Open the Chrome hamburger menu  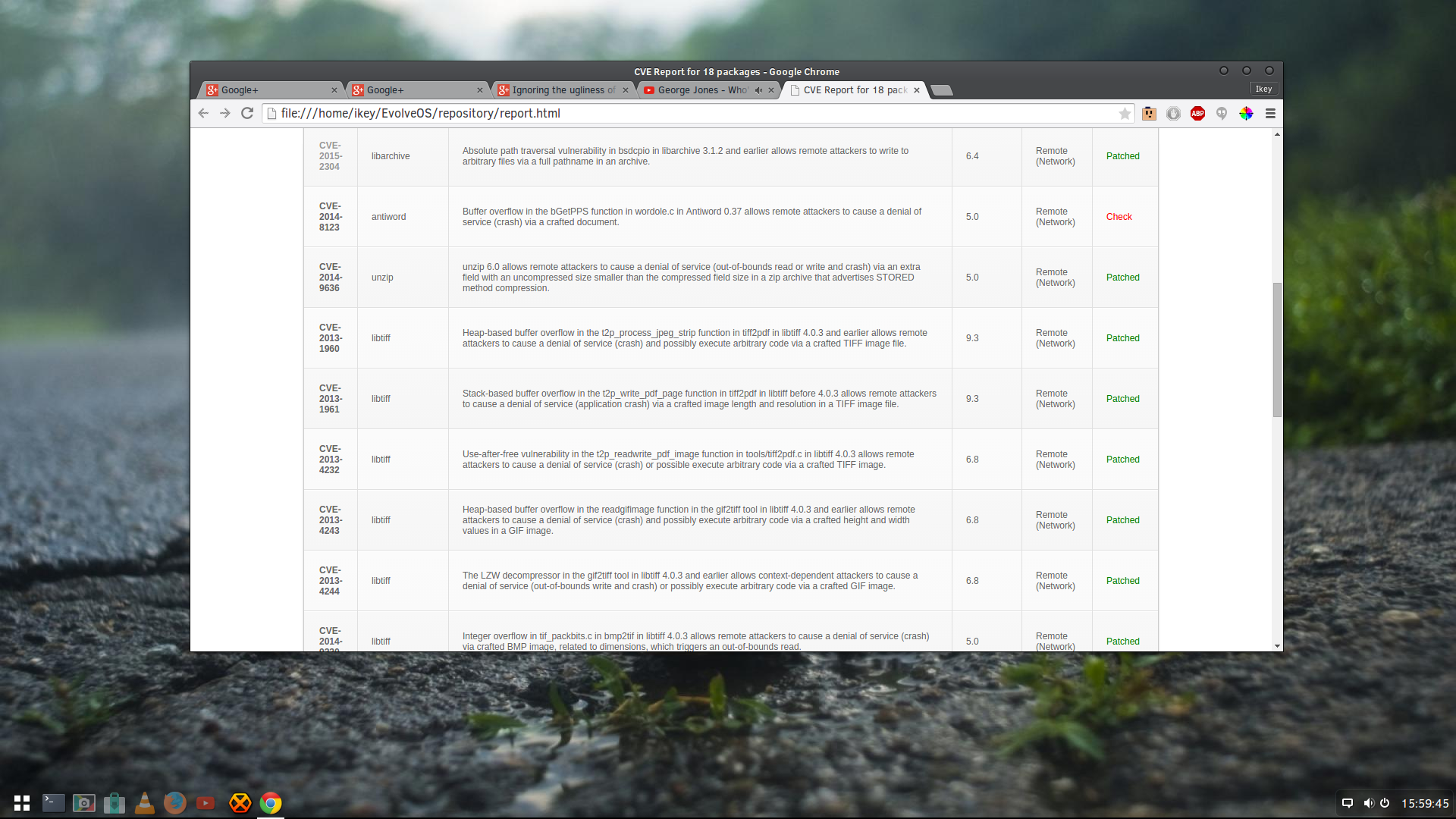(x=1270, y=114)
